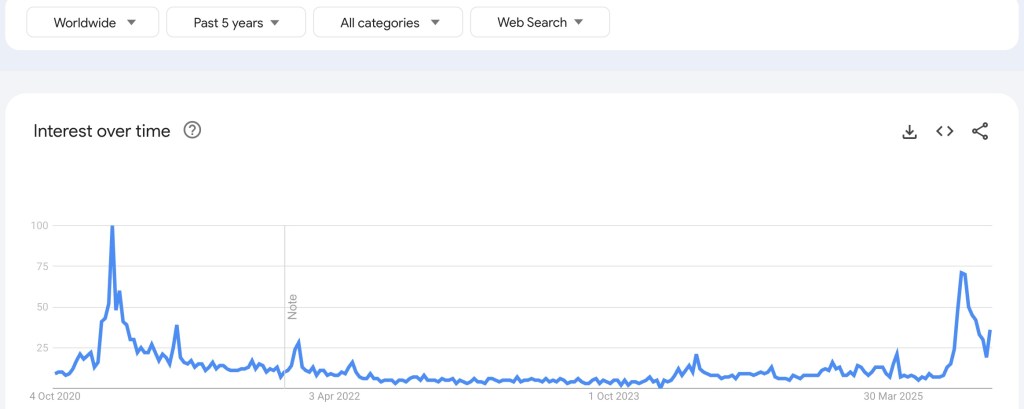Click the 100 value on the y-axis
This screenshot has height=409, width=1024.
(39, 226)
